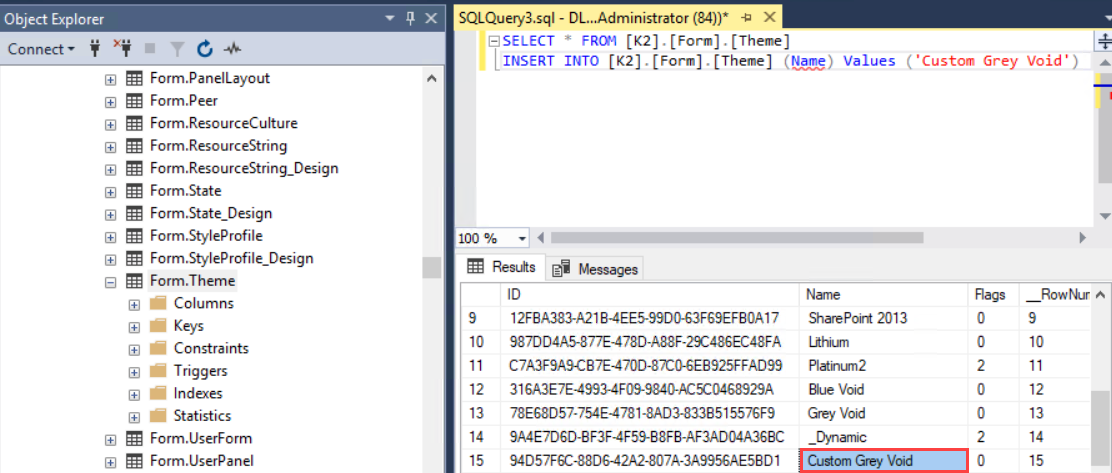Screen dimensions: 1112x473
Task: Select the Form.UserForm table icon
Action: [133, 438]
